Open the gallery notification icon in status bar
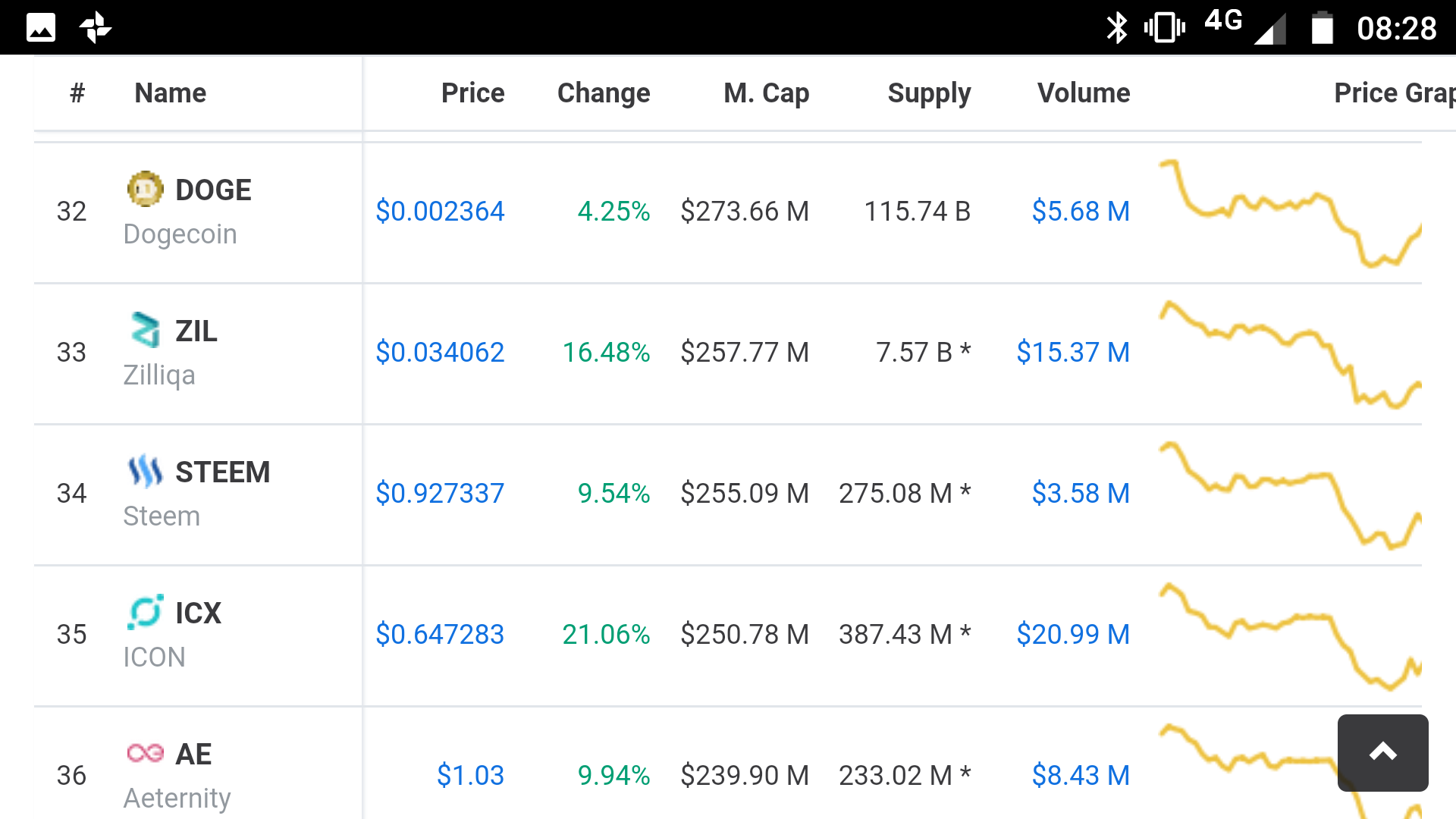1456x819 pixels. coord(41,28)
